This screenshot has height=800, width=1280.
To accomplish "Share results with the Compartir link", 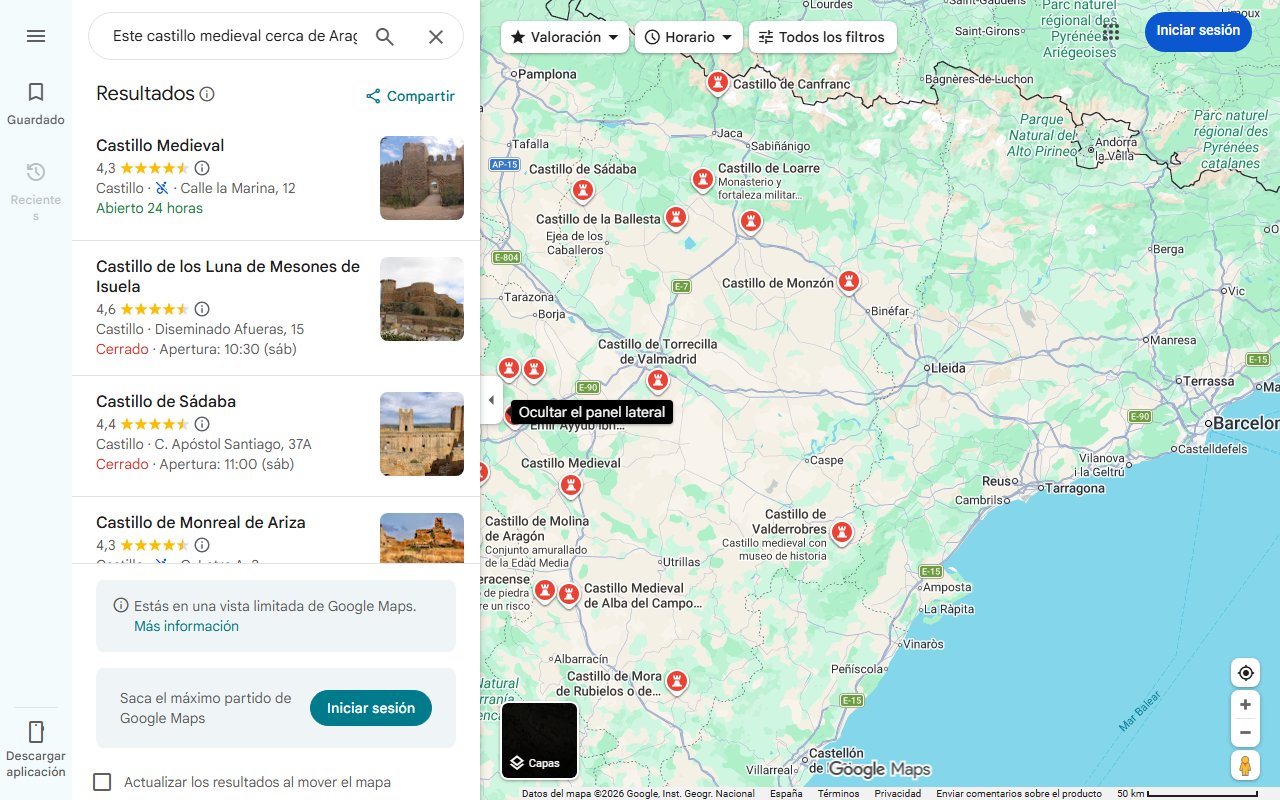I will pos(410,96).
